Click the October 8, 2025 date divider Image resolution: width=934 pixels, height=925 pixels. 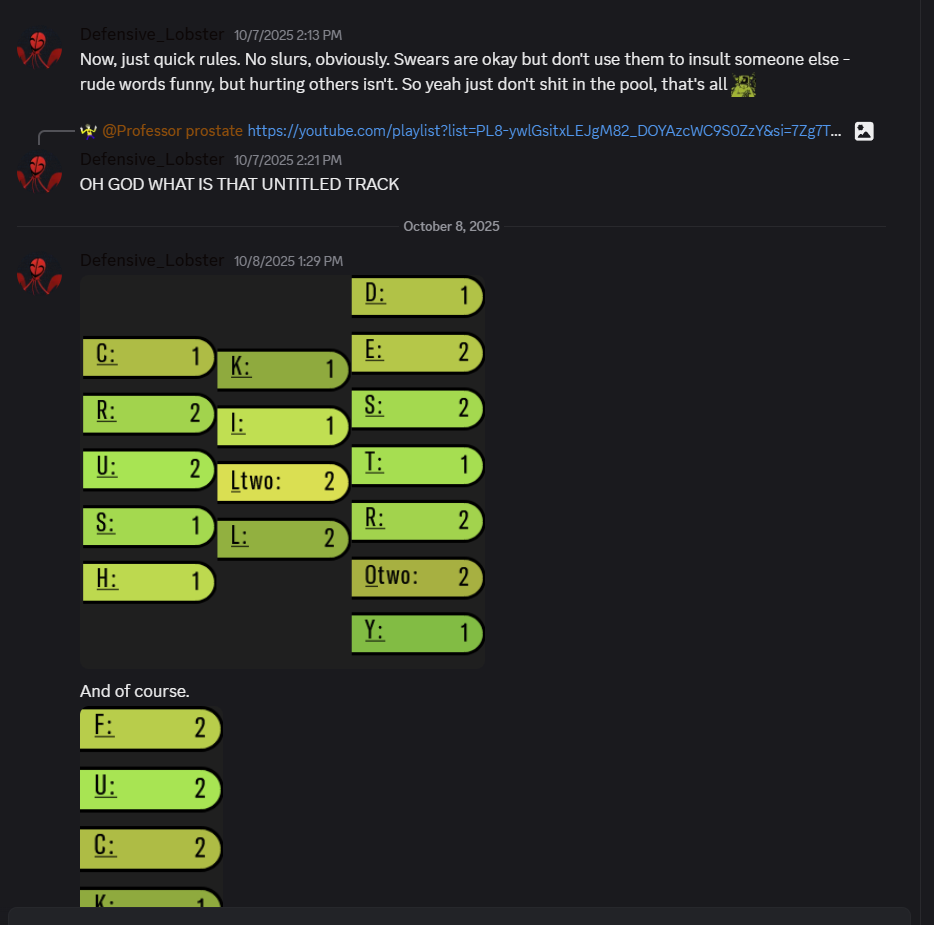coord(451,227)
